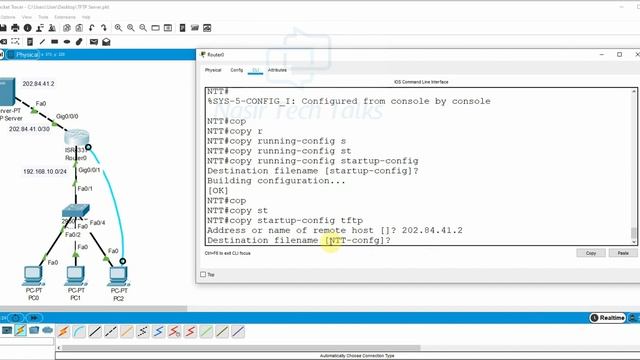Click the connection list horizontal scrollbar
This screenshot has width=640, height=360.
click(241, 348)
